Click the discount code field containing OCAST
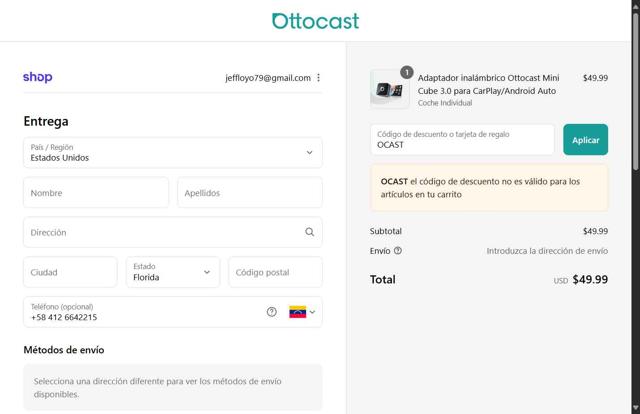 (462, 140)
